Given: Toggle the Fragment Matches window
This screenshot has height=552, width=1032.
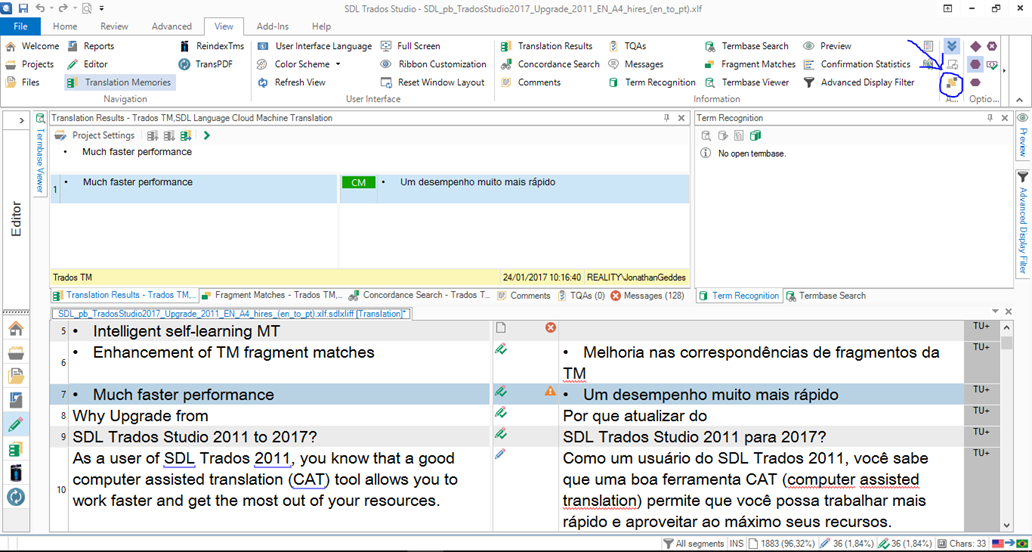Looking at the screenshot, I should 750,64.
